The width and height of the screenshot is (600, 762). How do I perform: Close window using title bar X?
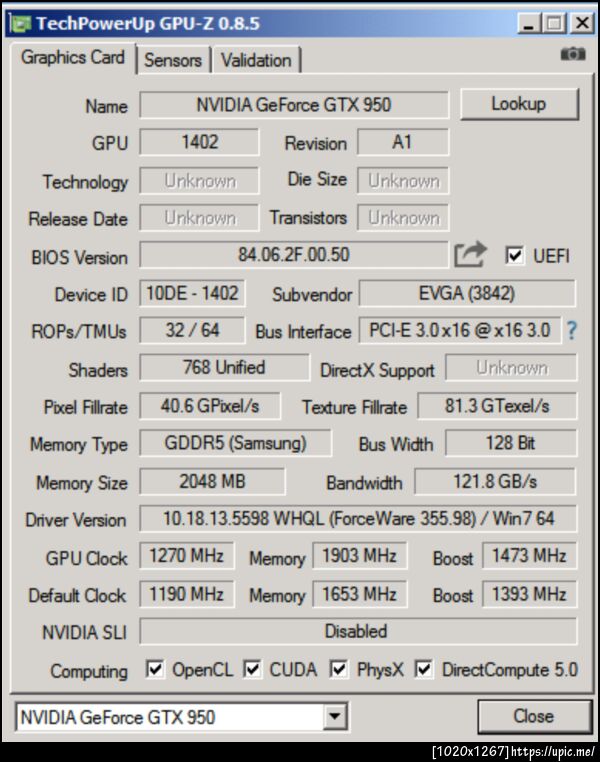(582, 23)
